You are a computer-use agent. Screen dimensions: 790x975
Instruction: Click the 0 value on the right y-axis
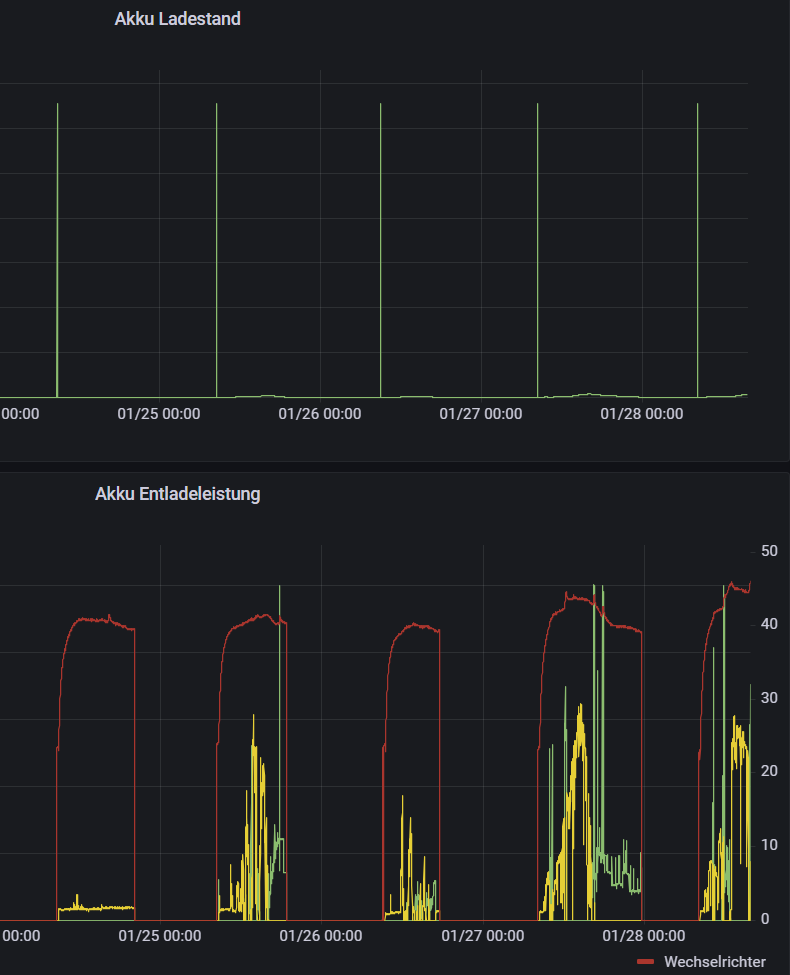pos(765,918)
